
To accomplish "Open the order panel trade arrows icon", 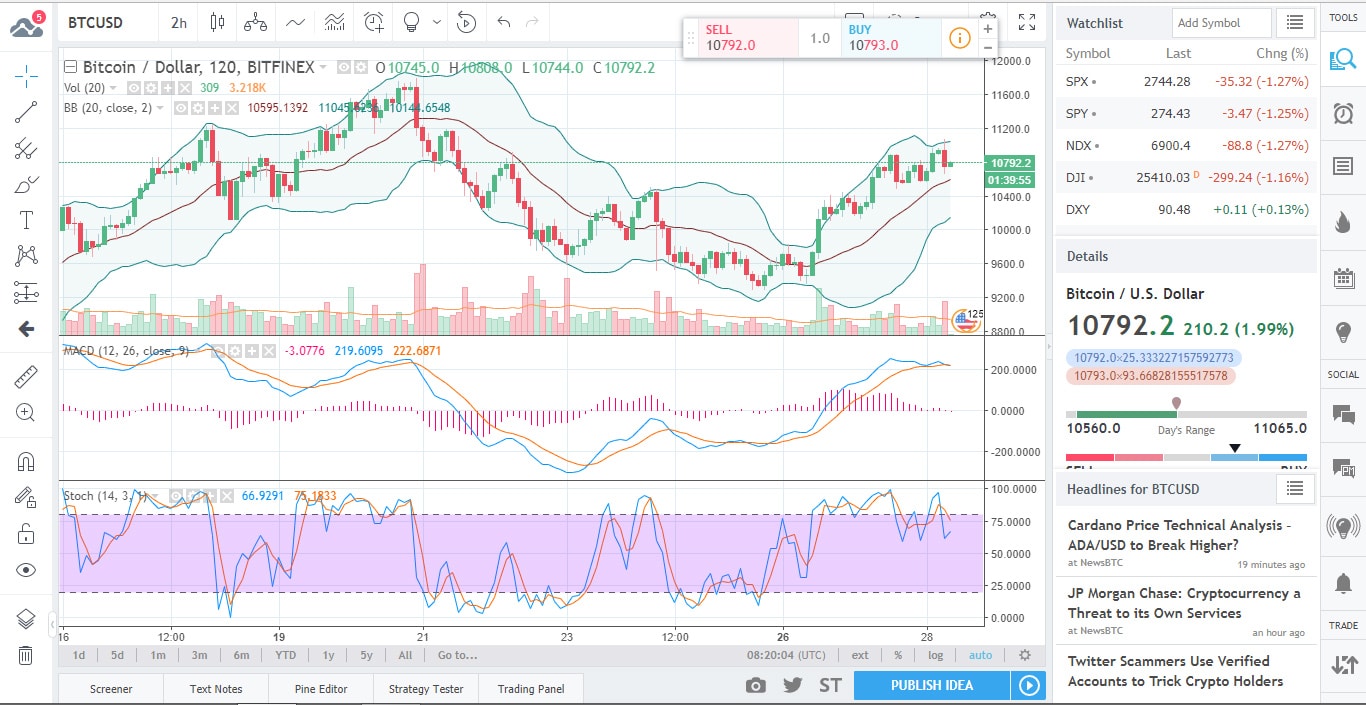I will point(1343,664).
